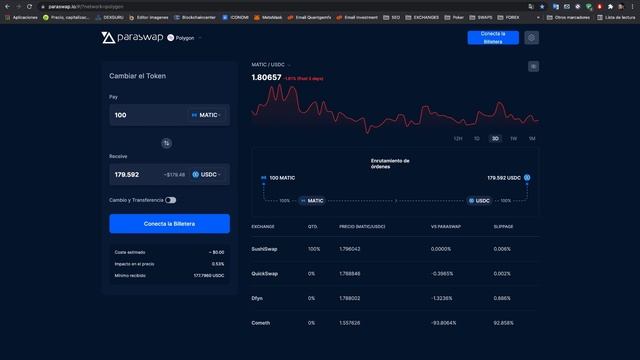Image resolution: width=640 pixels, height=360 pixels.
Task: Click the VS PARASWAP column header
Action: point(446,227)
